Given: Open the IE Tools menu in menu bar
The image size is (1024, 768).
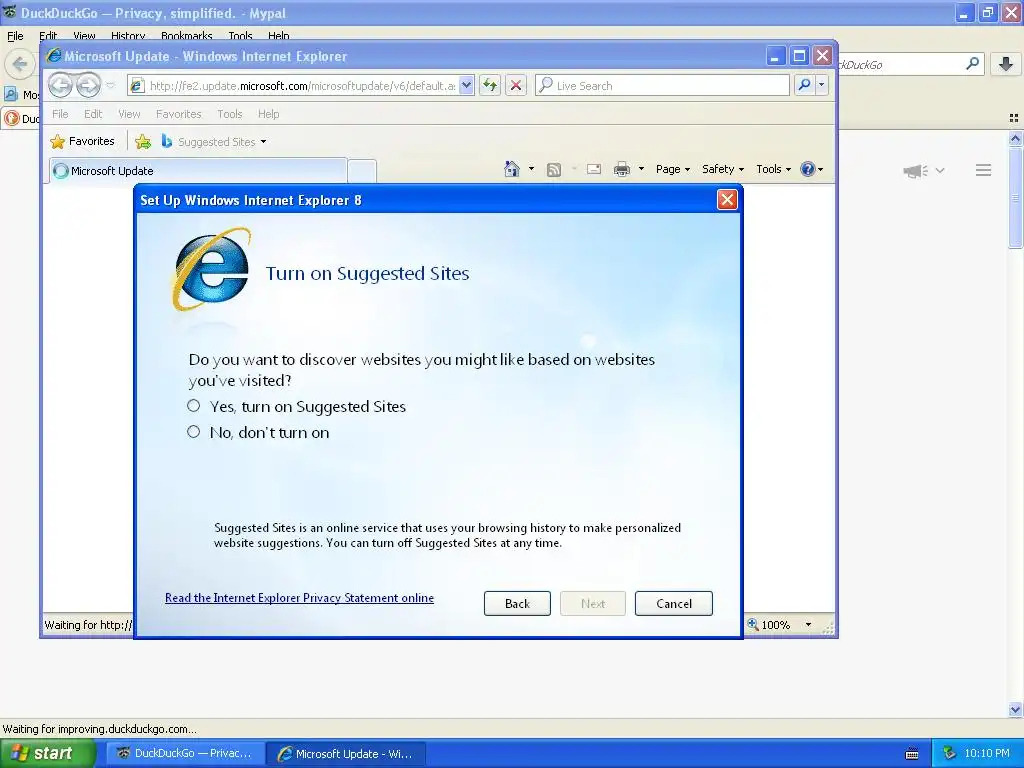Looking at the screenshot, I should pyautogui.click(x=229, y=114).
